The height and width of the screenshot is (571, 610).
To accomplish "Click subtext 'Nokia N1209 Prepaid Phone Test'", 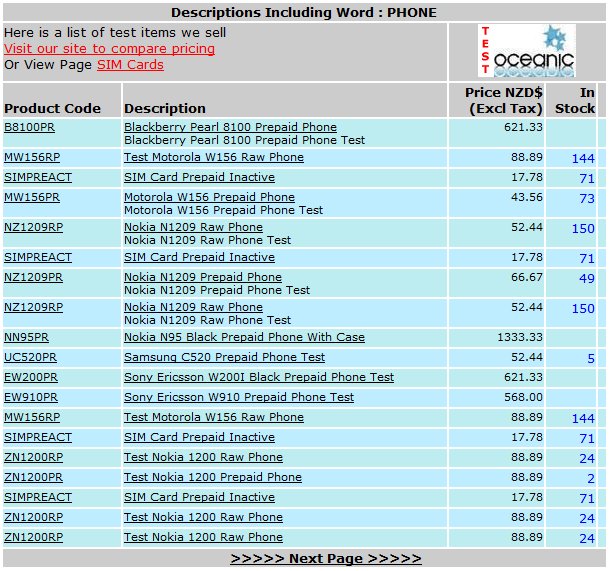I will [217, 290].
